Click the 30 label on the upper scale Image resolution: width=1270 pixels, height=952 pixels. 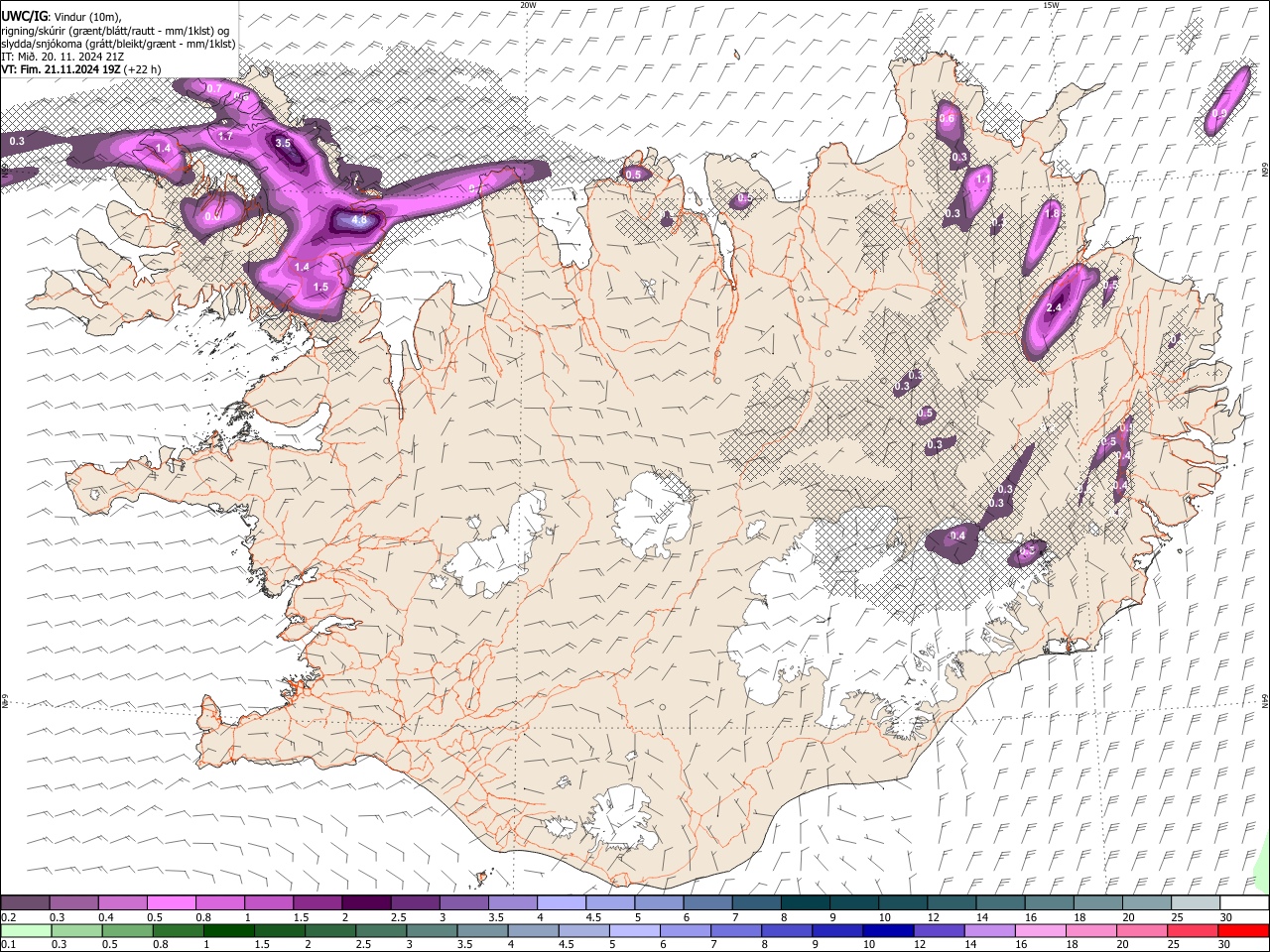1225,917
